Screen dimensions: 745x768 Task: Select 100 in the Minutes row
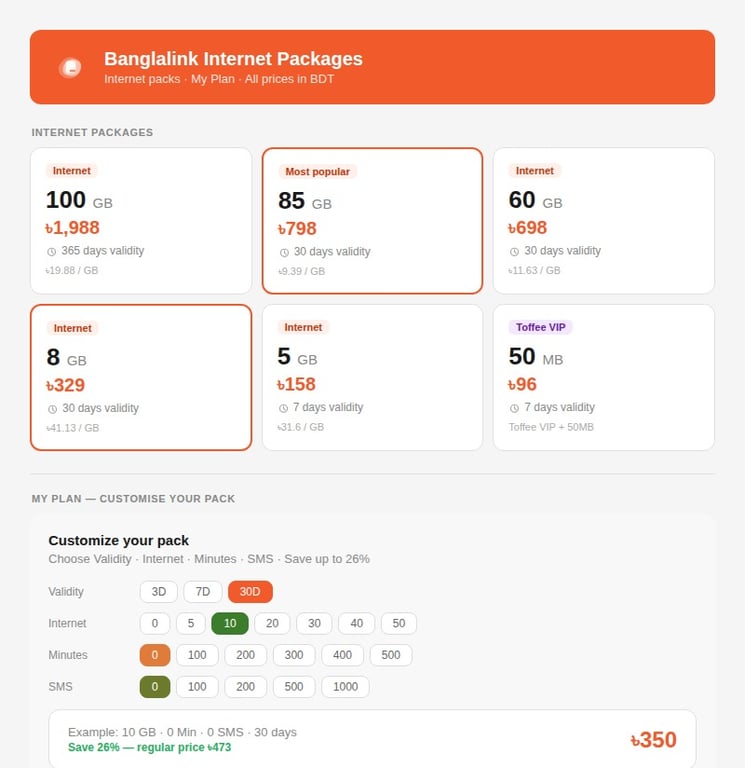(197, 655)
